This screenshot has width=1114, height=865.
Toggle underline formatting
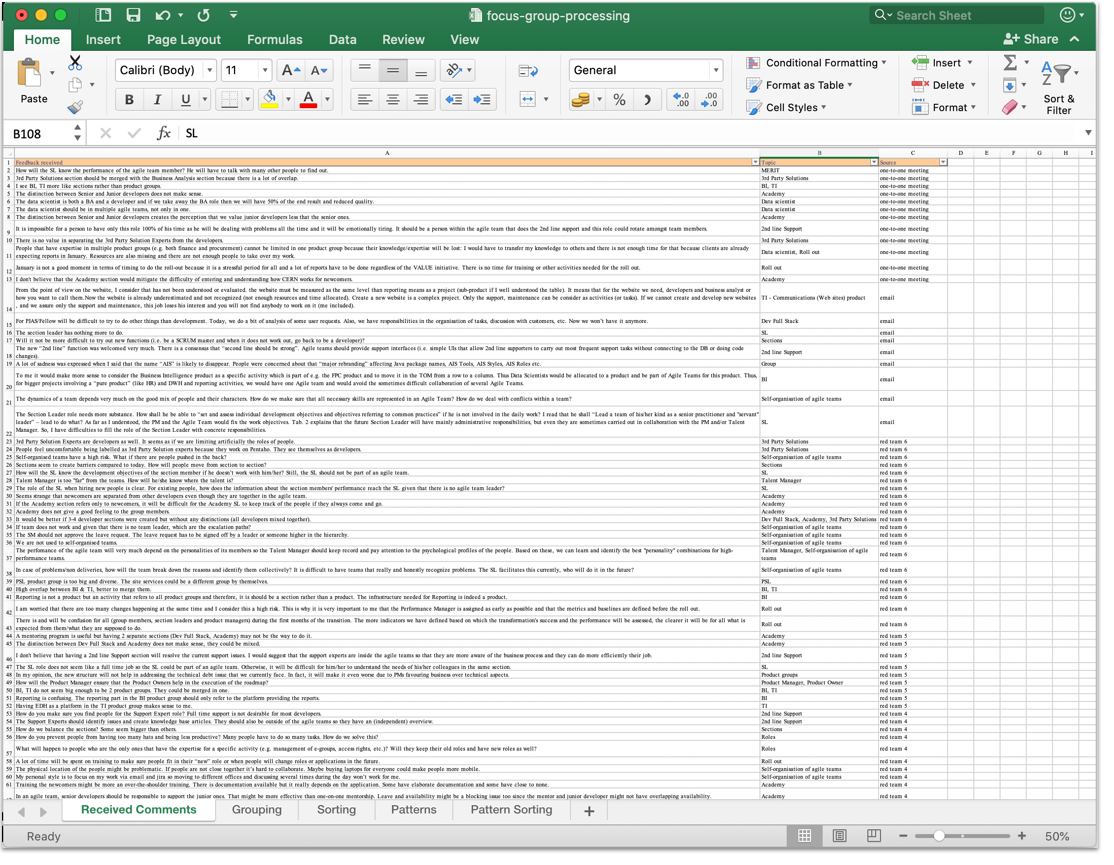pos(185,99)
